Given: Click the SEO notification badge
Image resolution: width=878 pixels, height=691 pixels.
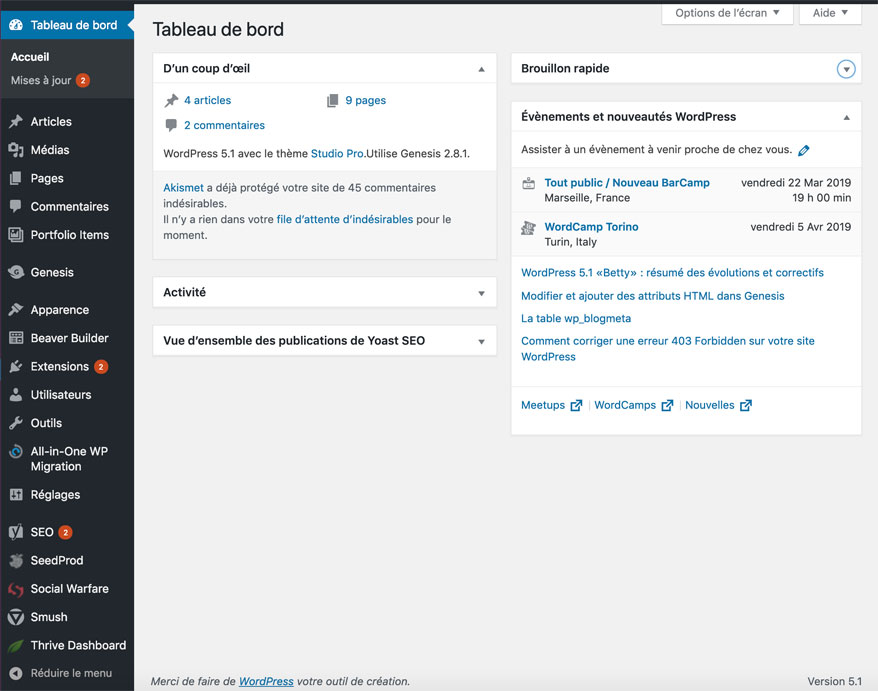Looking at the screenshot, I should 66,533.
